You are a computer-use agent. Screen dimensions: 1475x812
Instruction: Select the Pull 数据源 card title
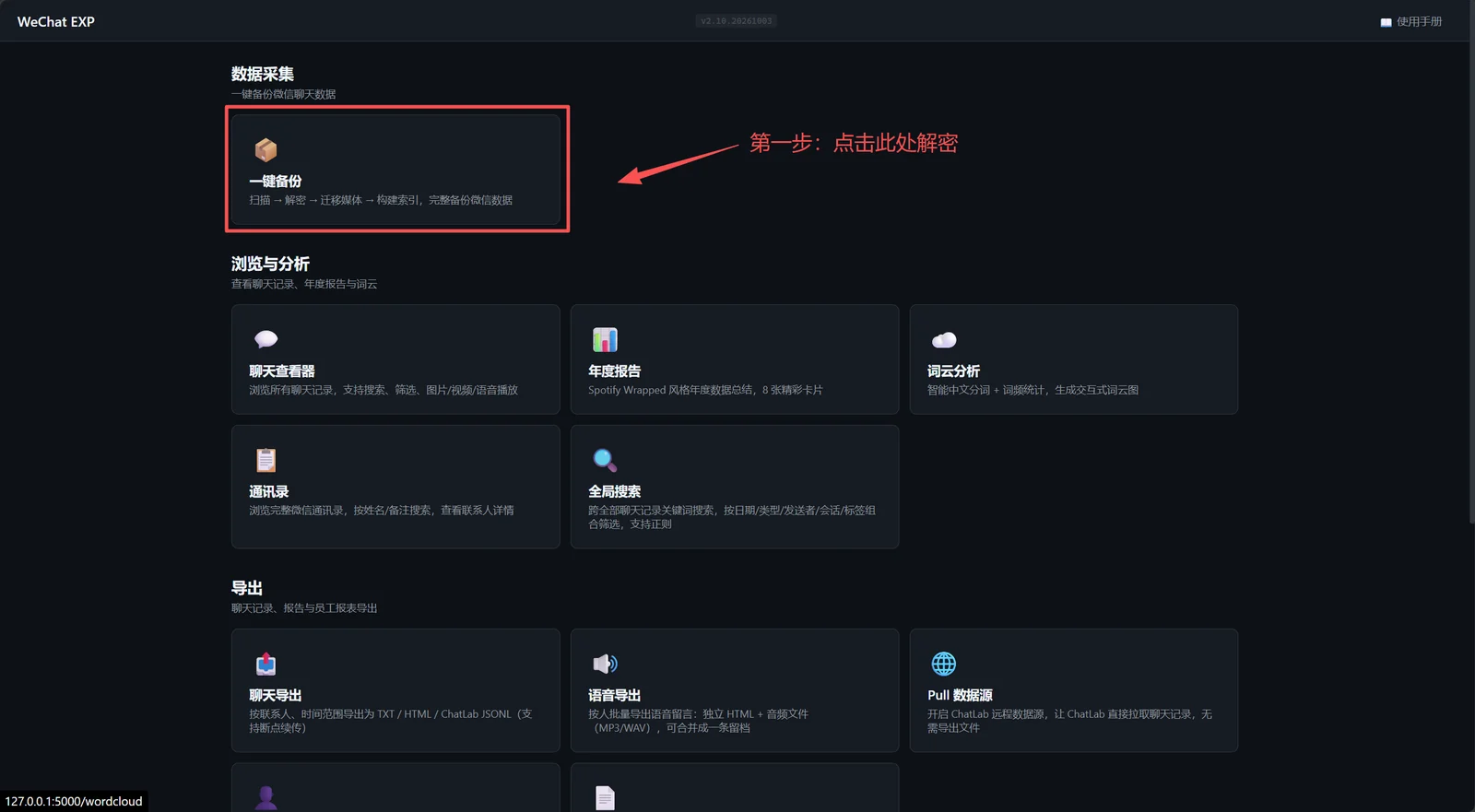961,696
